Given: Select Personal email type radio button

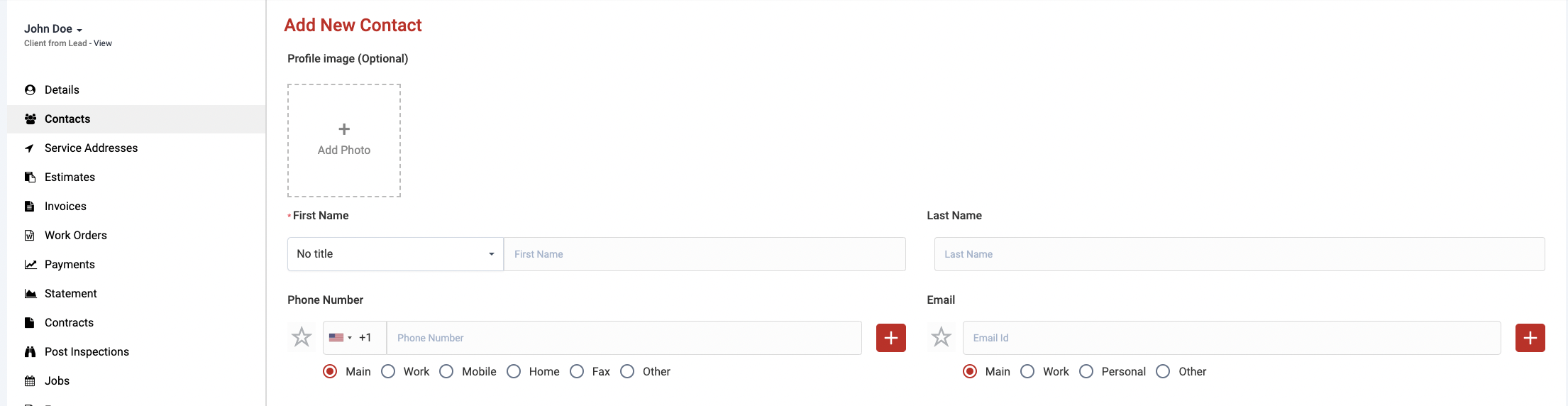Looking at the screenshot, I should tap(1086, 372).
